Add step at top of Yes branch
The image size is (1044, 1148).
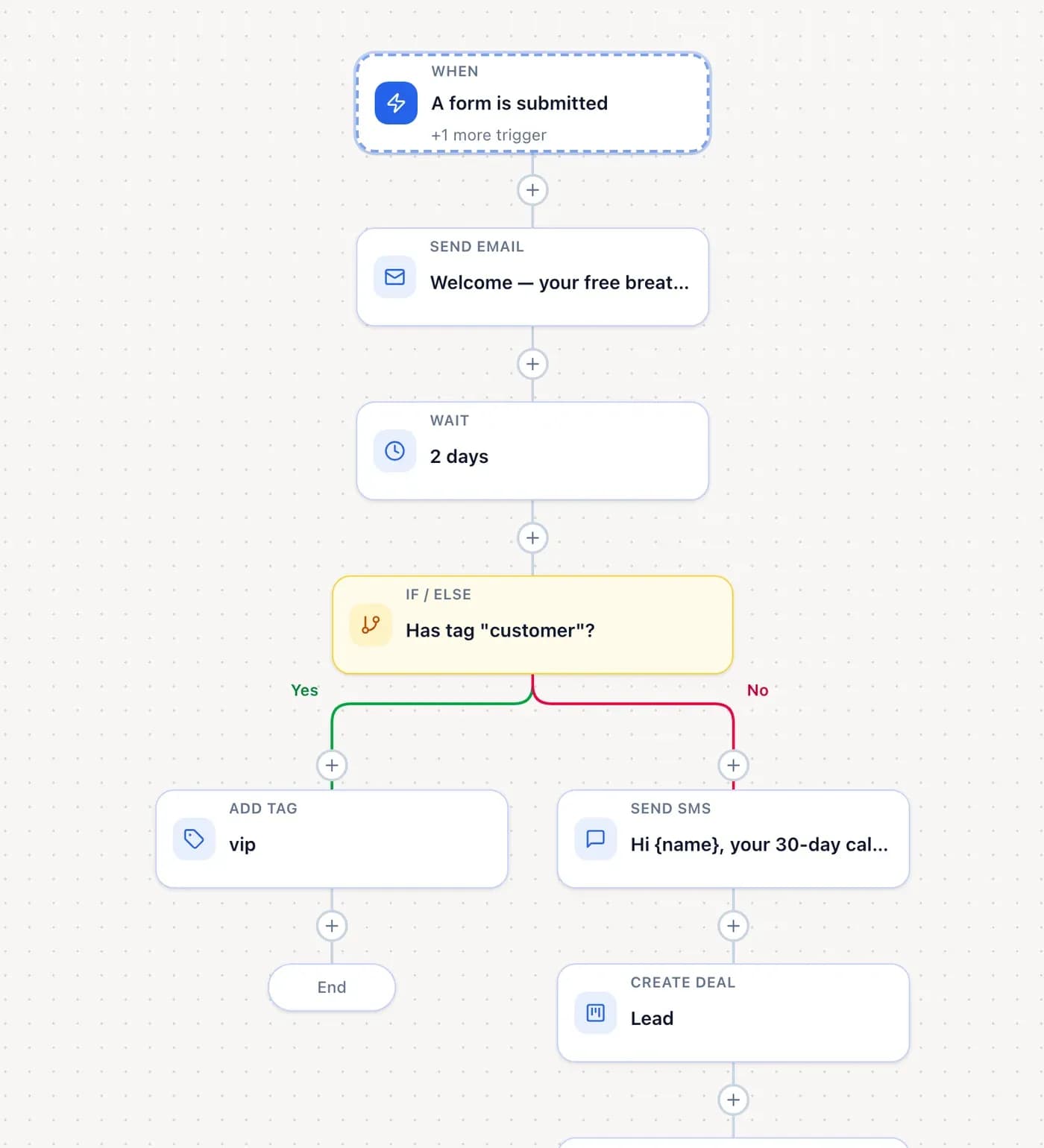click(332, 766)
